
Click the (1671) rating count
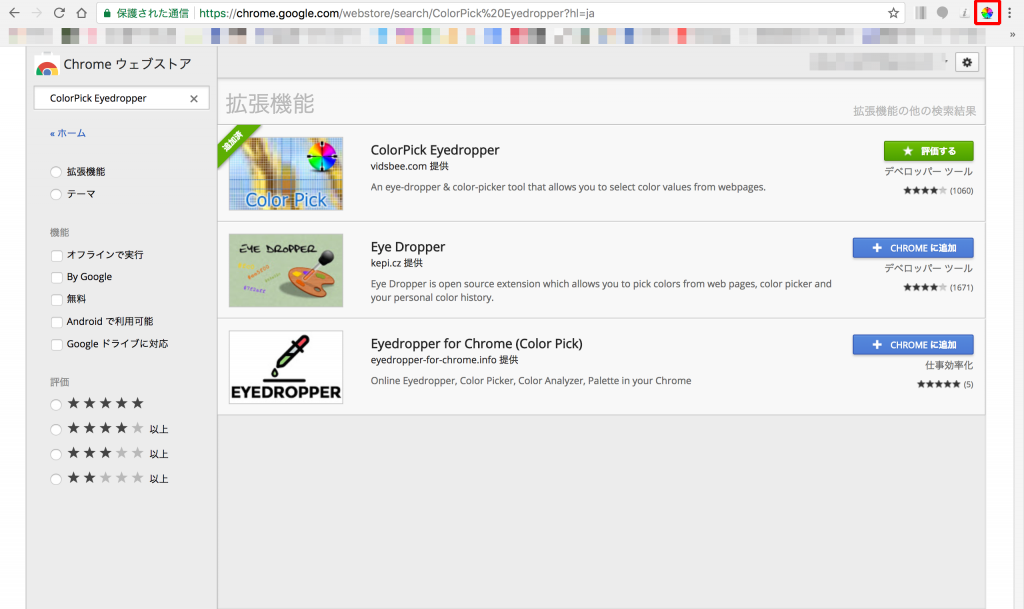tap(961, 287)
